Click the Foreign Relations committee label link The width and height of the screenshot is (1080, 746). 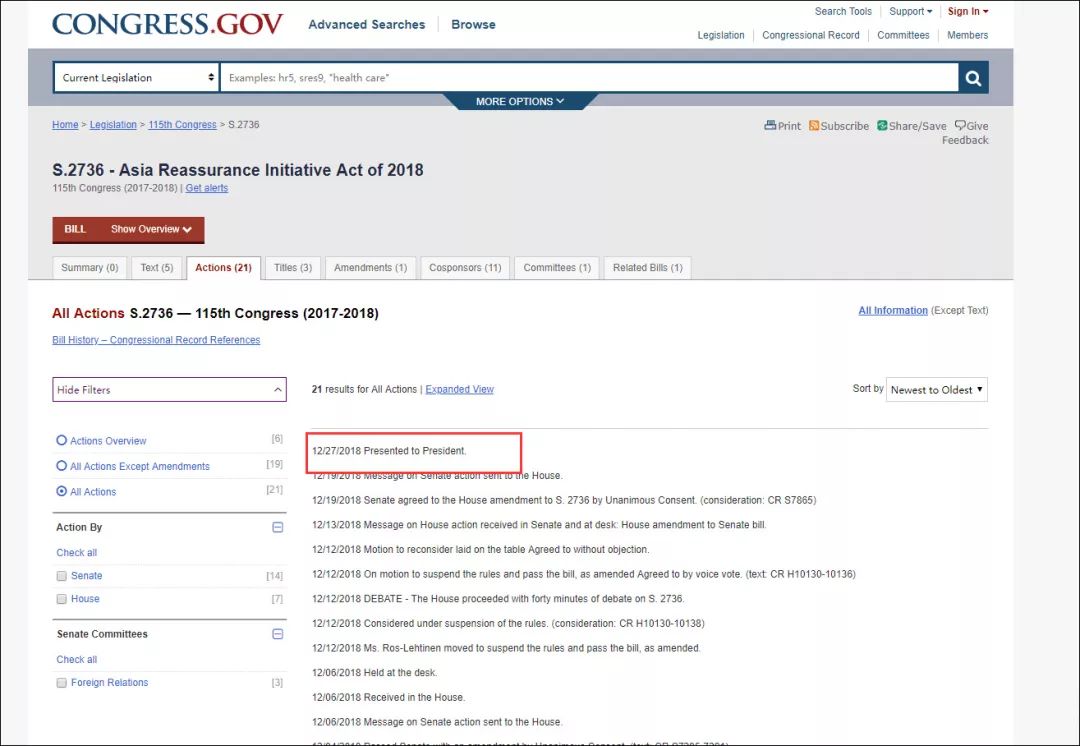tap(110, 683)
